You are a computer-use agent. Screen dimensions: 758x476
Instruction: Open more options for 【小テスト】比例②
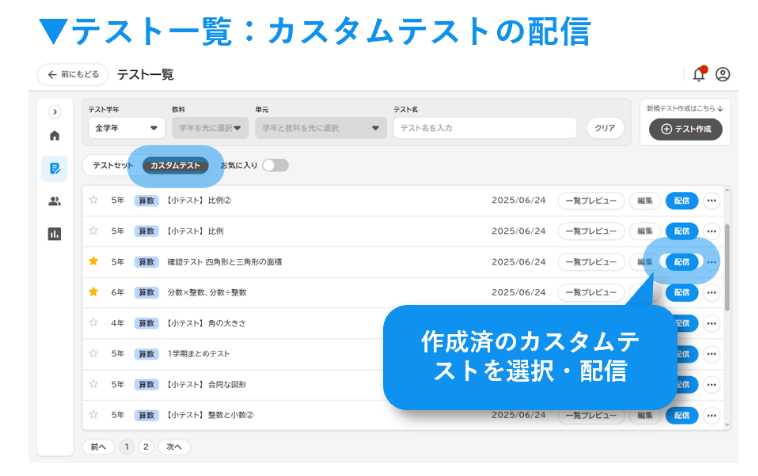[x=712, y=200]
